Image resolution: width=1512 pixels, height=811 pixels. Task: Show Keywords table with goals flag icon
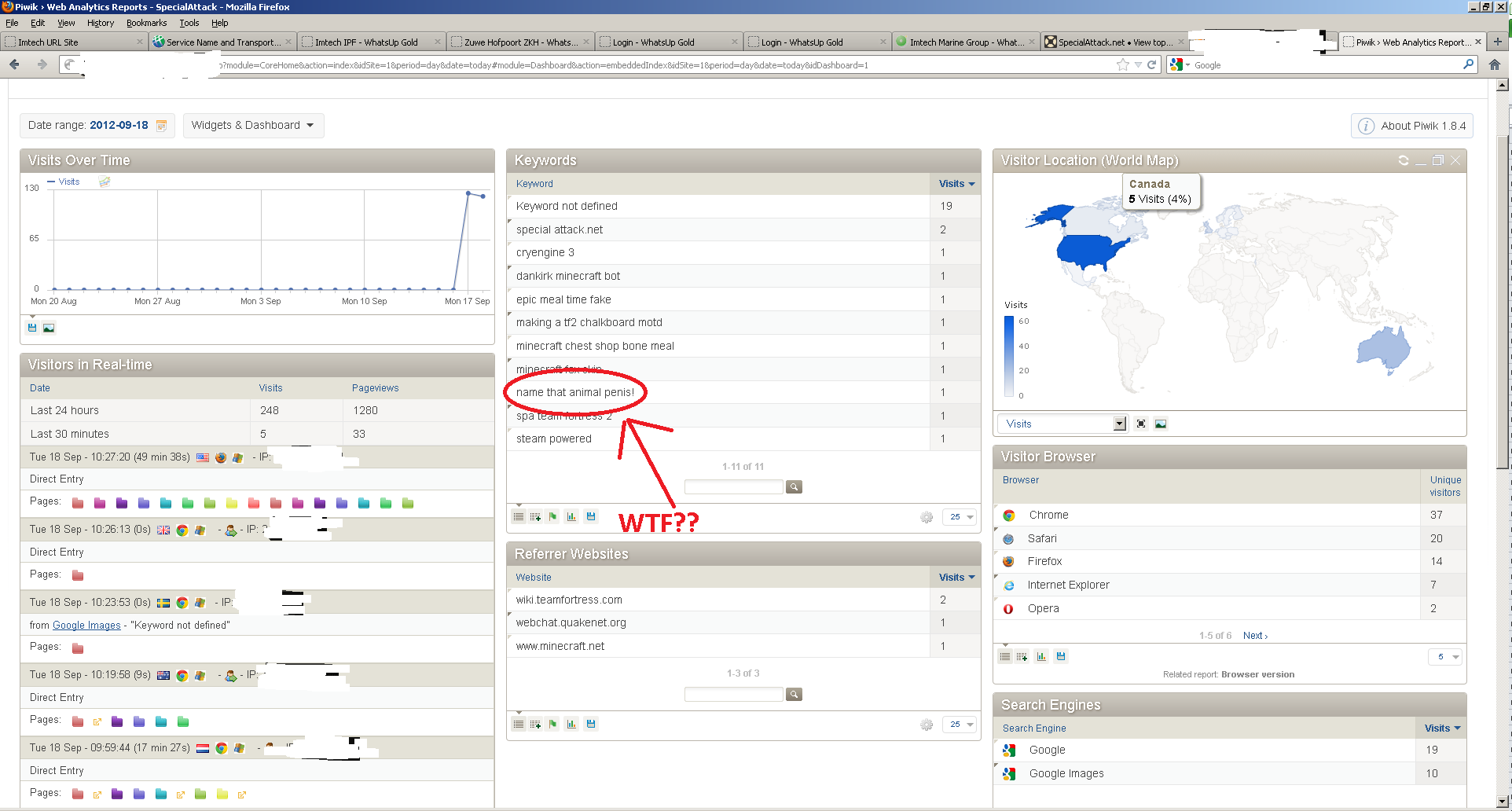553,516
